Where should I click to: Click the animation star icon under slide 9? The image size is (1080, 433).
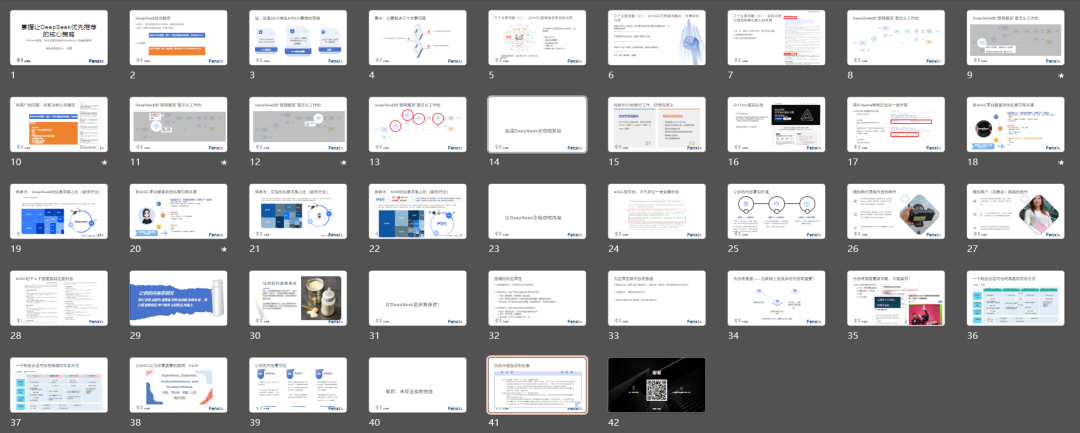[1061, 76]
